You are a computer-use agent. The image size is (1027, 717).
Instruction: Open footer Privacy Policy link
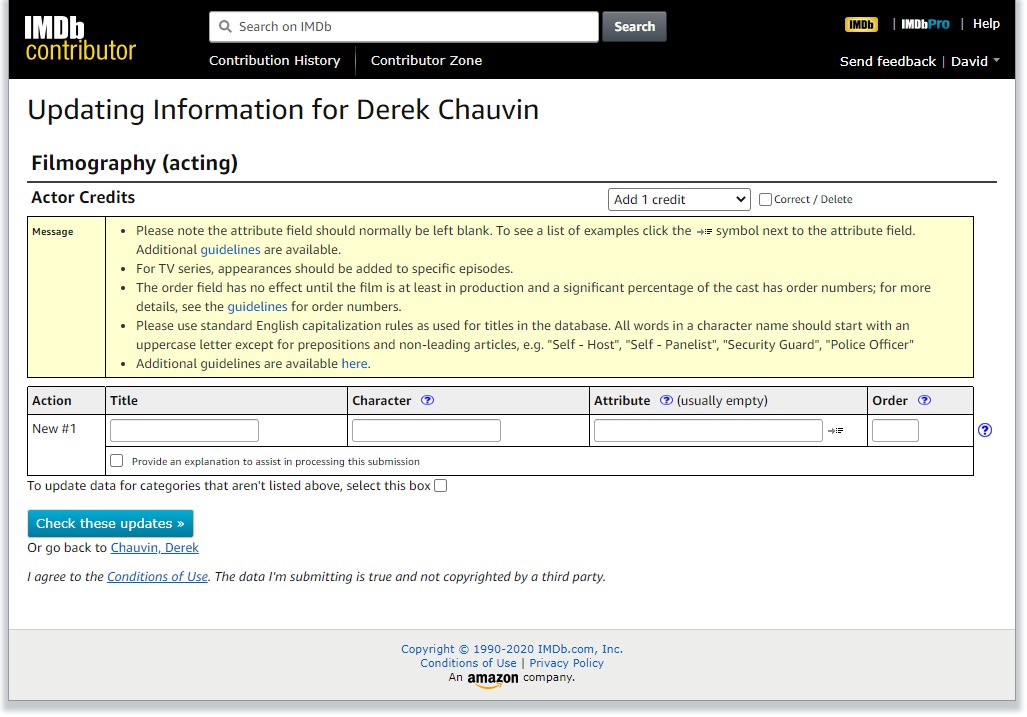point(567,663)
